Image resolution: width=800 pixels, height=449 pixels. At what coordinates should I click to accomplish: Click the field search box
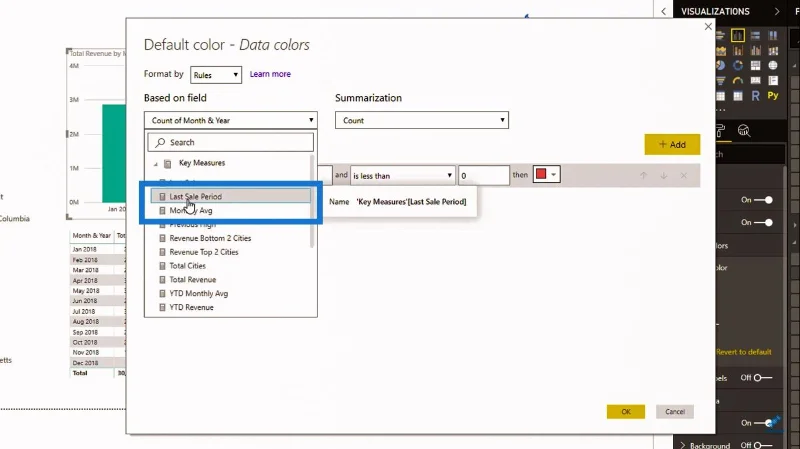pyautogui.click(x=231, y=142)
